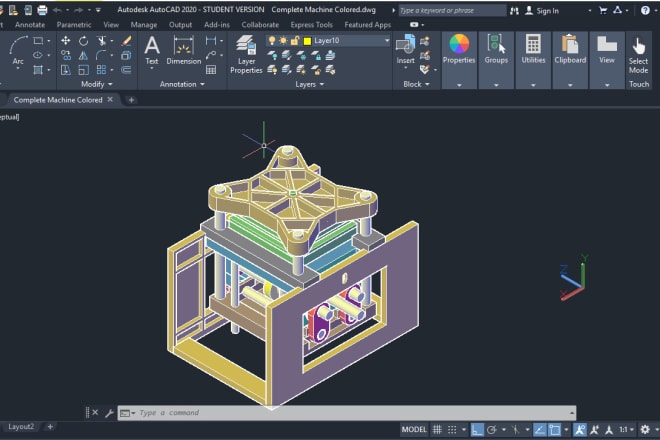Expand the Layers panel
Viewport: 660px width, 440px height.
point(310,84)
